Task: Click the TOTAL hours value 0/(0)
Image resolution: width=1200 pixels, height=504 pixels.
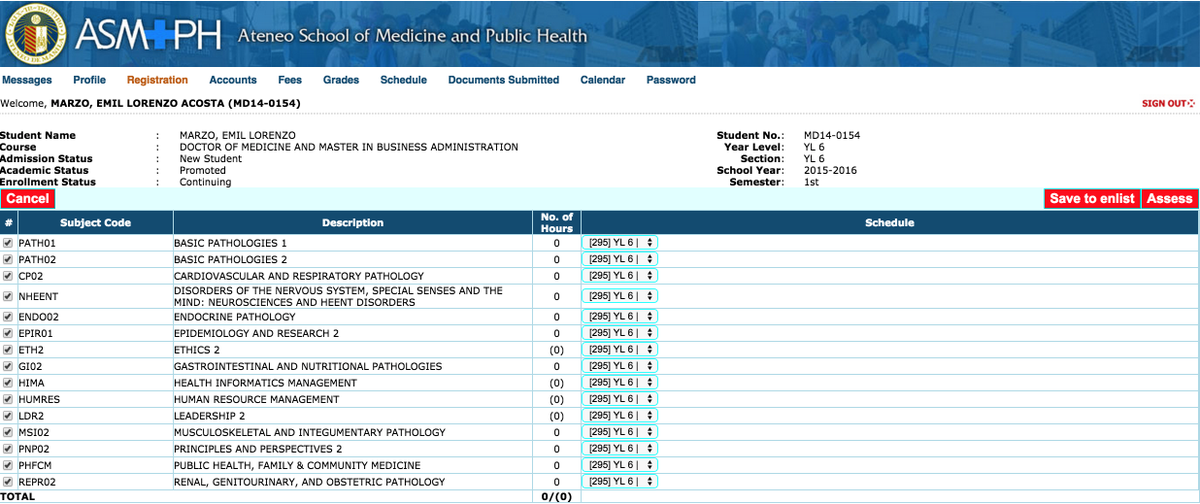Action: [x=556, y=496]
